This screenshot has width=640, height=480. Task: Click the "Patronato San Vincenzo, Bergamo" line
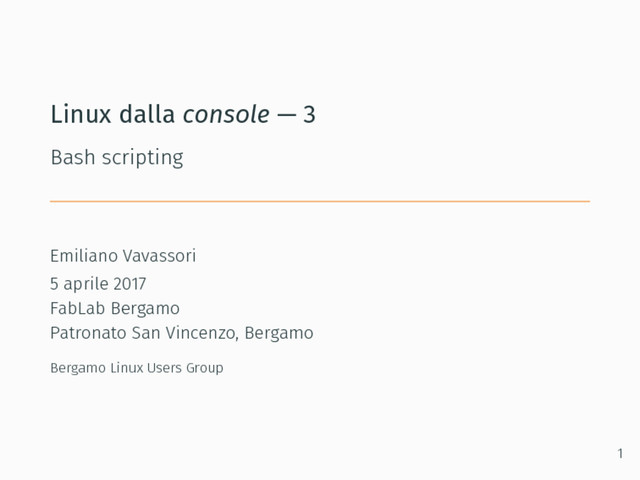pos(181,332)
